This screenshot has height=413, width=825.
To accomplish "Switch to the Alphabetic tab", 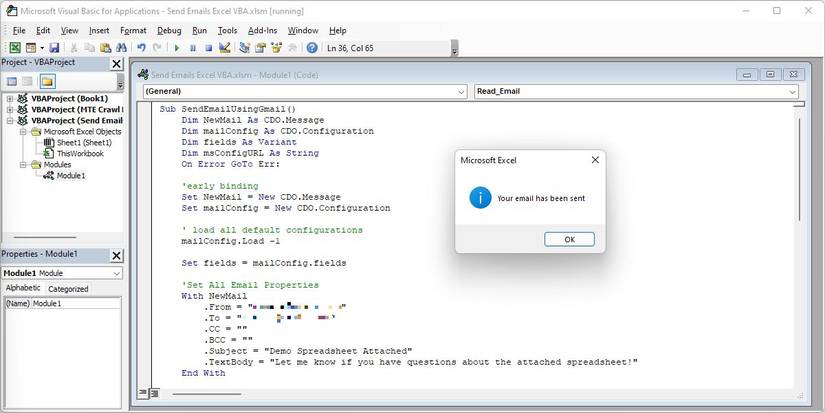I will pos(23,288).
